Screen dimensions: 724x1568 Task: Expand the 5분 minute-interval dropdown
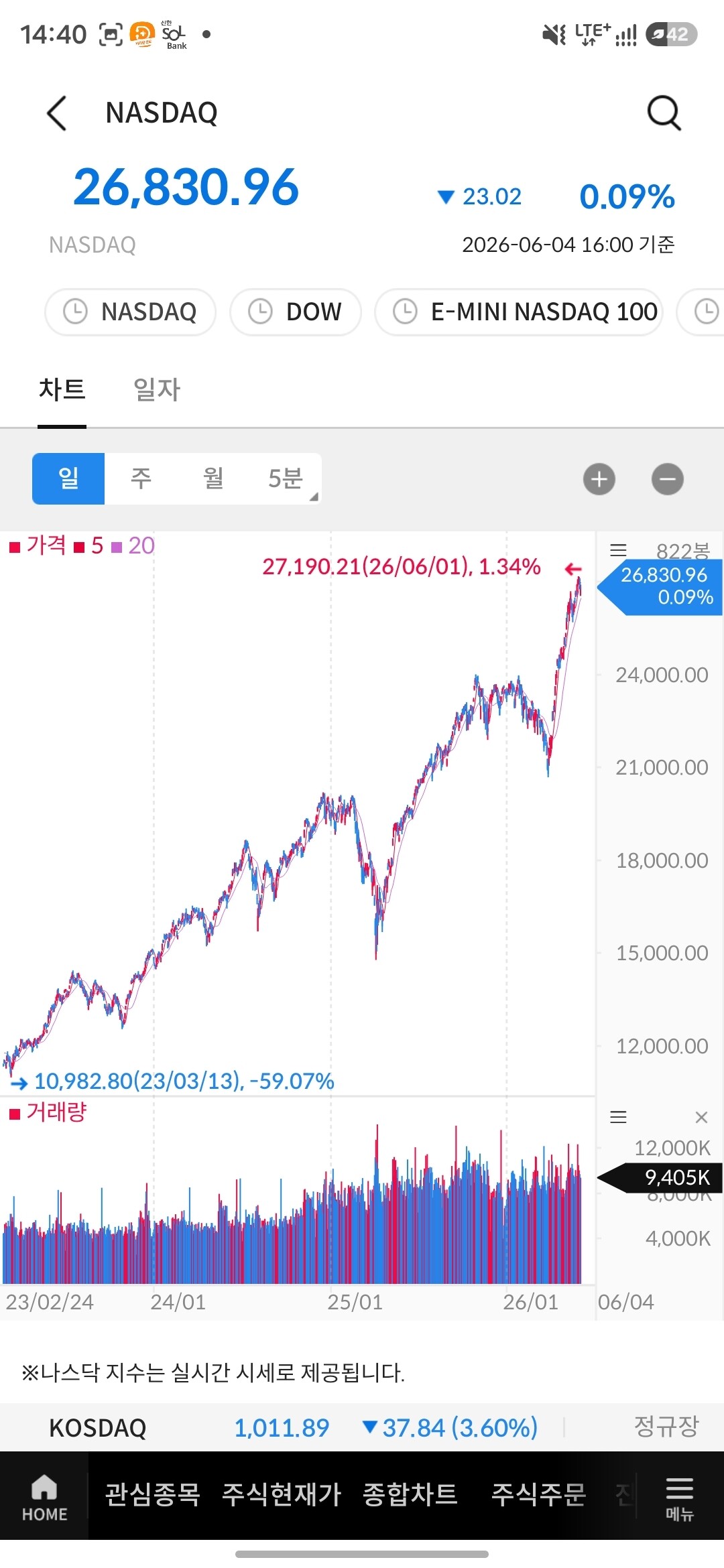pos(286,478)
